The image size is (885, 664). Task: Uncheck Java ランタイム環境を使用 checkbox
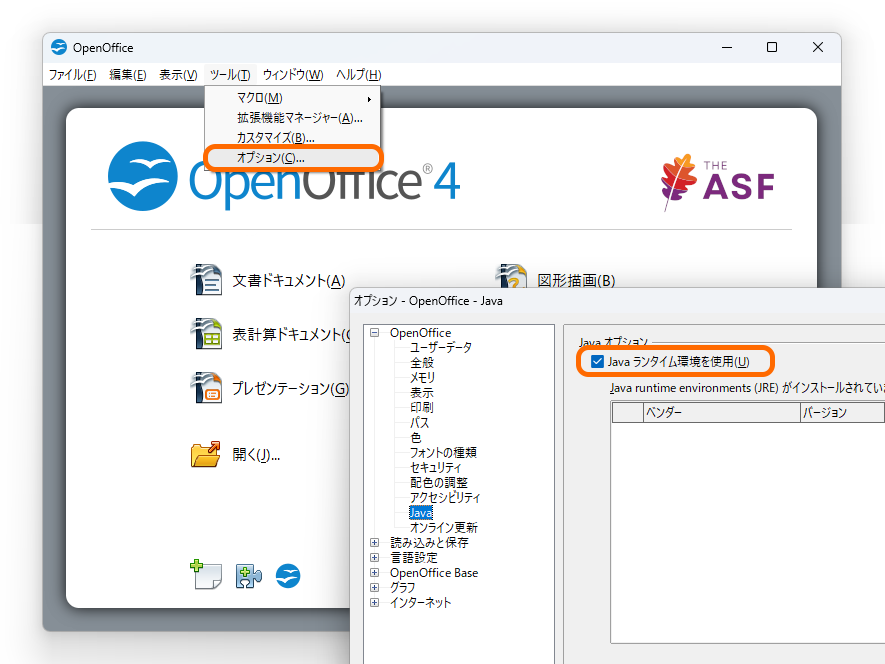(x=597, y=361)
